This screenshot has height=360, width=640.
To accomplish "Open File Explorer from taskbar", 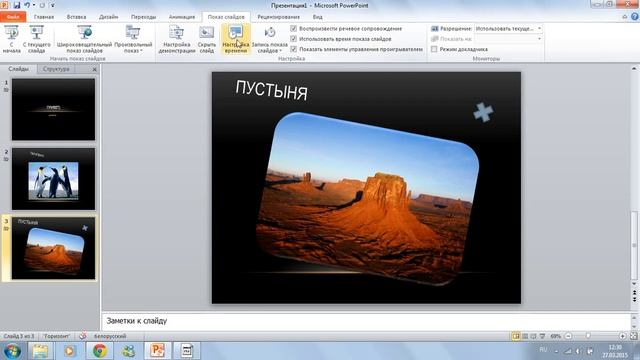I will tap(40, 351).
